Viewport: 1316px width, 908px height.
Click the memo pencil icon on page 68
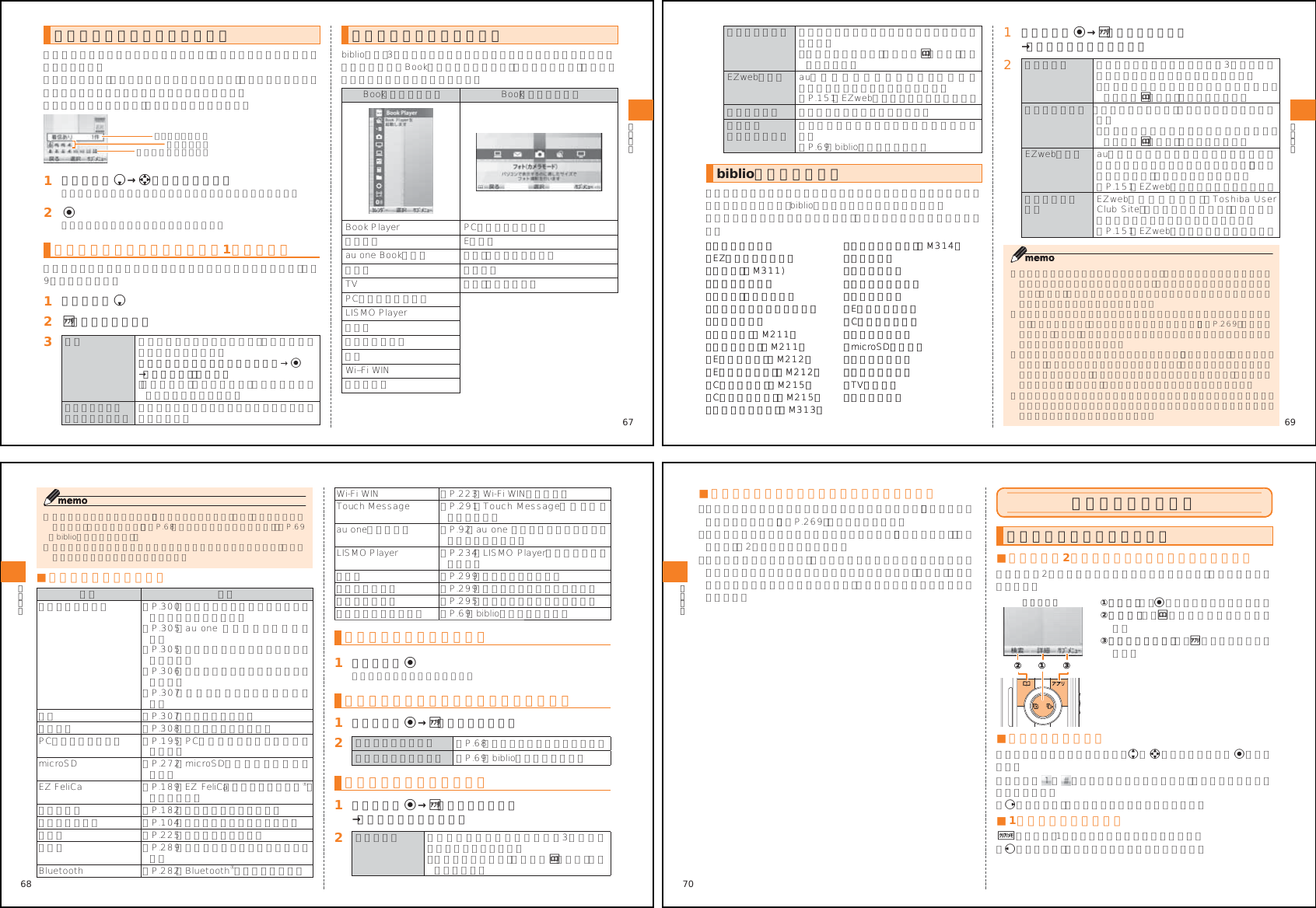point(51,497)
